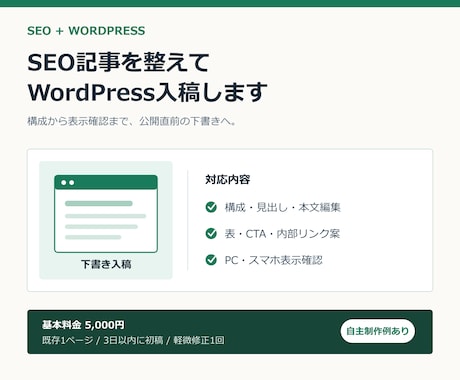
Task: Click the checkmark beside 表・CTA・内部リンク案
Action: tap(211, 233)
